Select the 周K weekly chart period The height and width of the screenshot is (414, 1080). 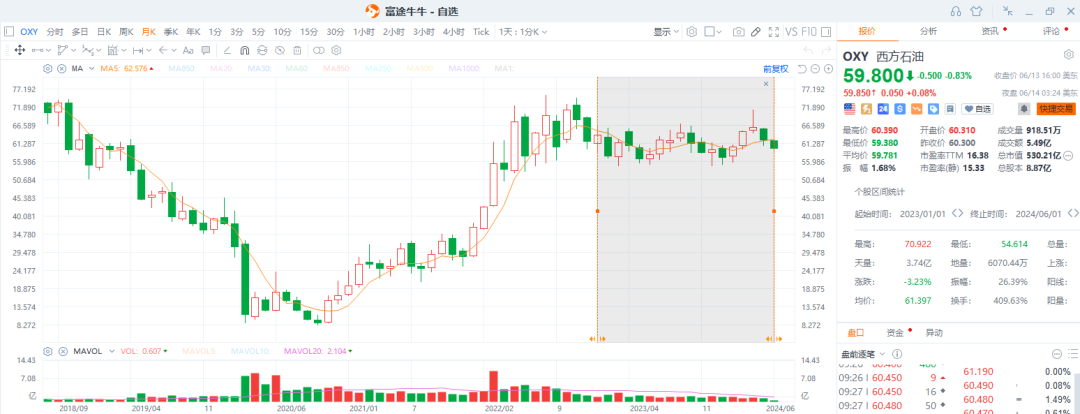point(126,32)
